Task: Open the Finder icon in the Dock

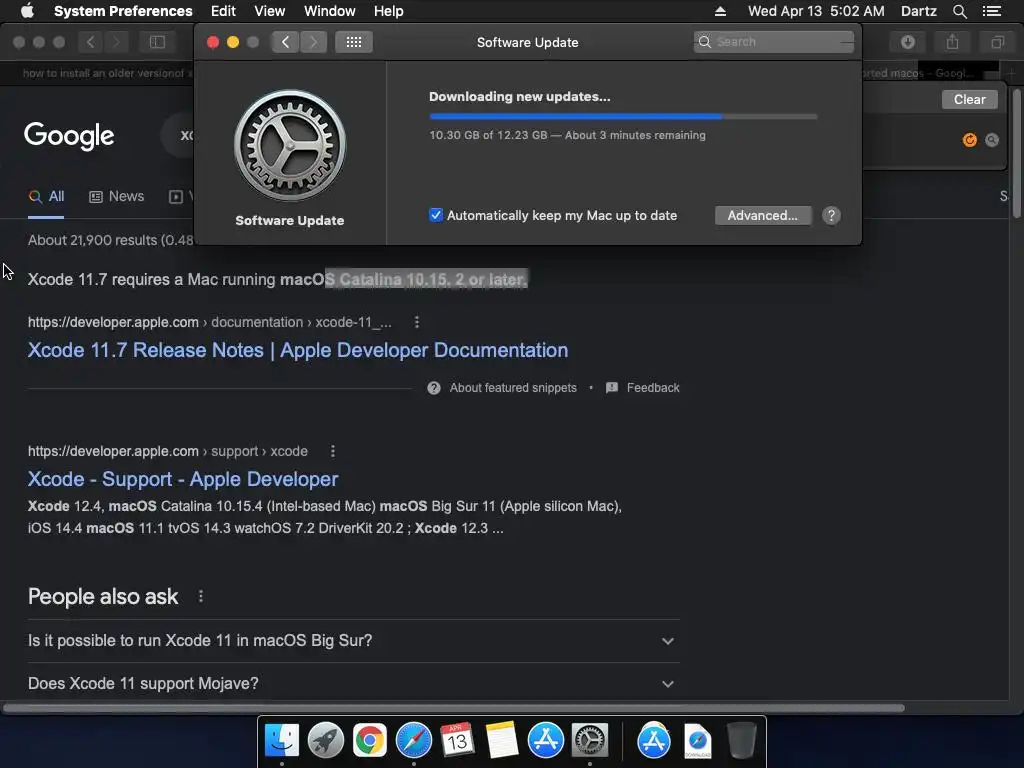Action: point(281,741)
